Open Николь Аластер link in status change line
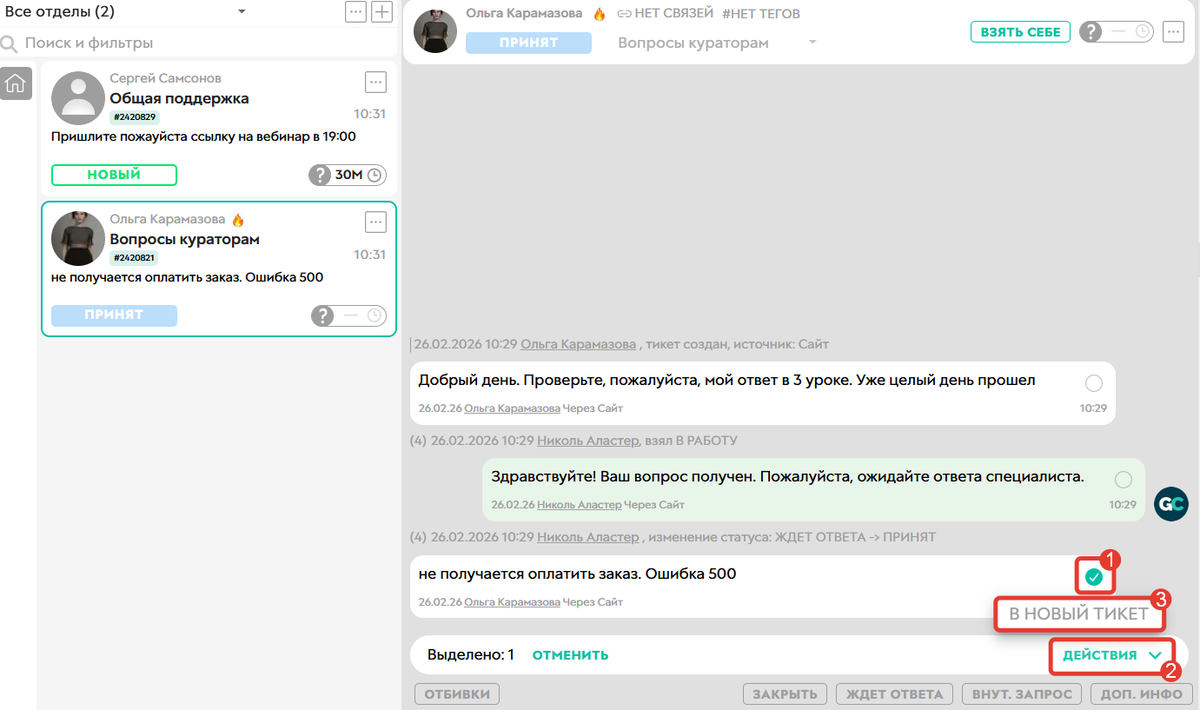The image size is (1200, 710). point(588,537)
